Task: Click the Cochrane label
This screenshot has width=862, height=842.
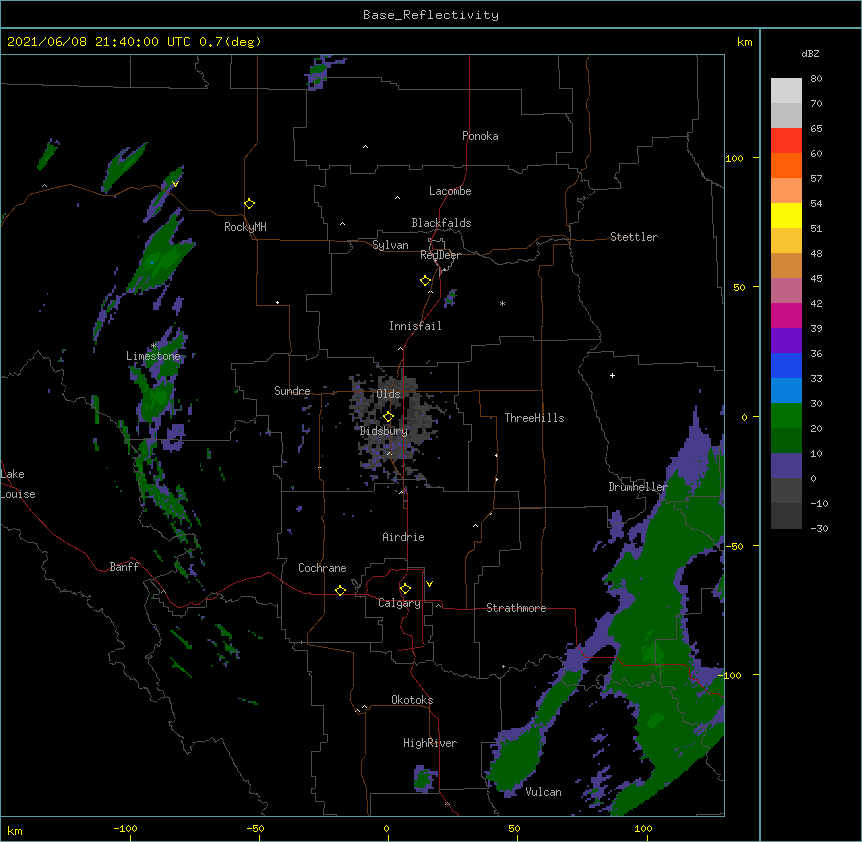Action: pyautogui.click(x=322, y=568)
